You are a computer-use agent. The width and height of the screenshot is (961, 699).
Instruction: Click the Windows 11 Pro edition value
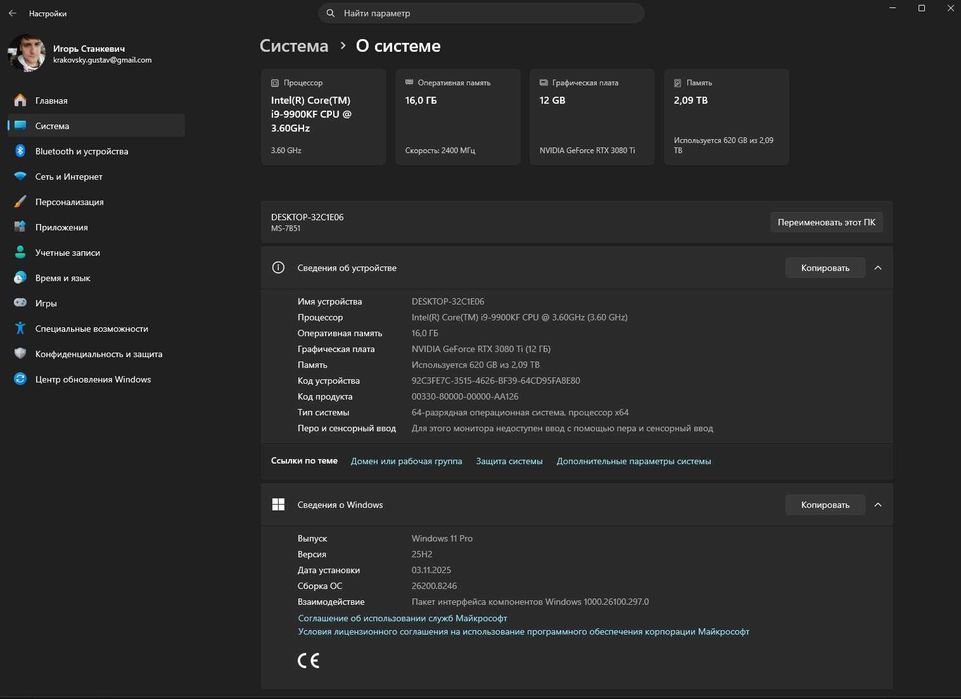click(x=442, y=538)
